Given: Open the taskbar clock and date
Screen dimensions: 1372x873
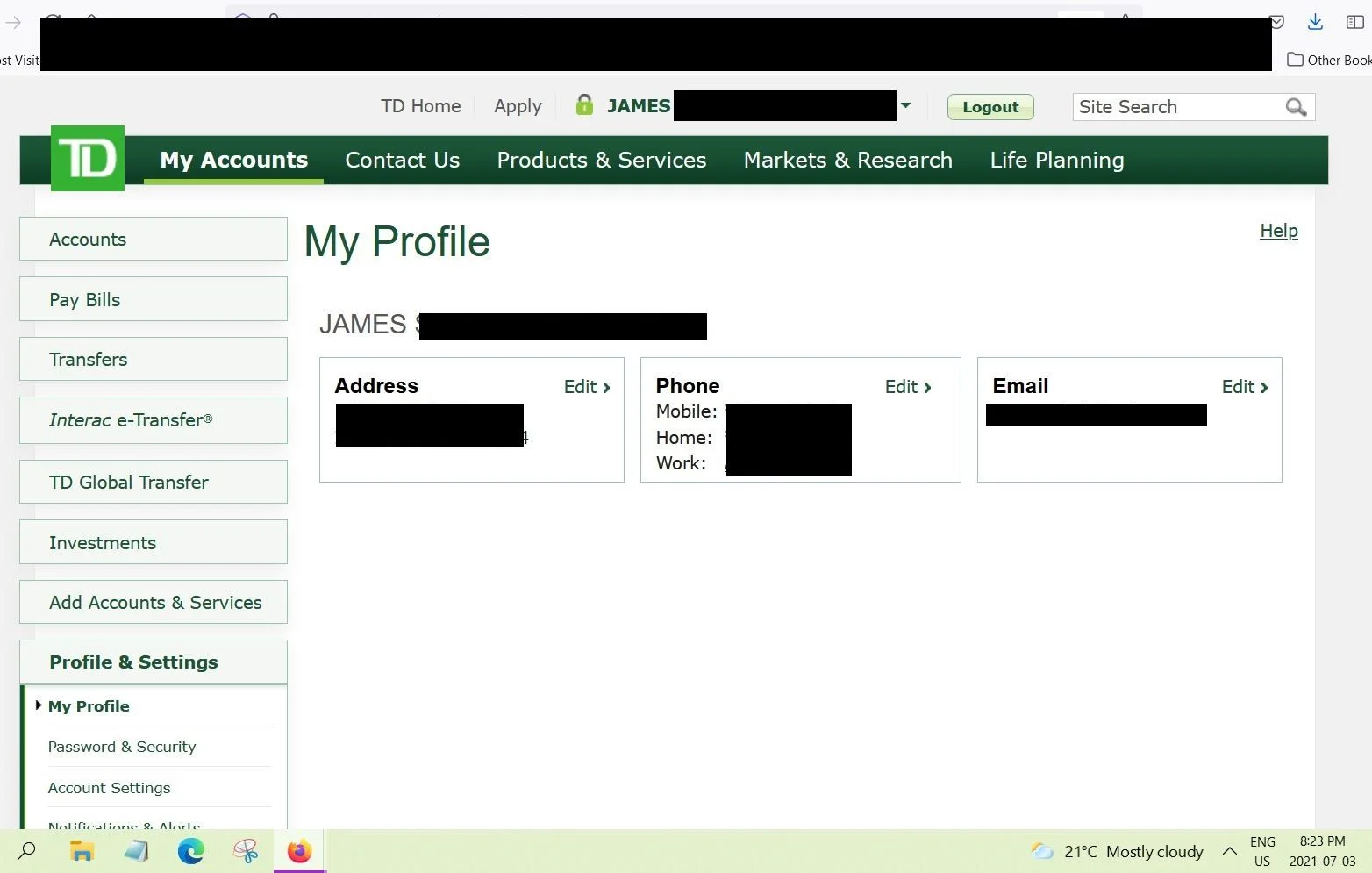Looking at the screenshot, I should (1322, 851).
